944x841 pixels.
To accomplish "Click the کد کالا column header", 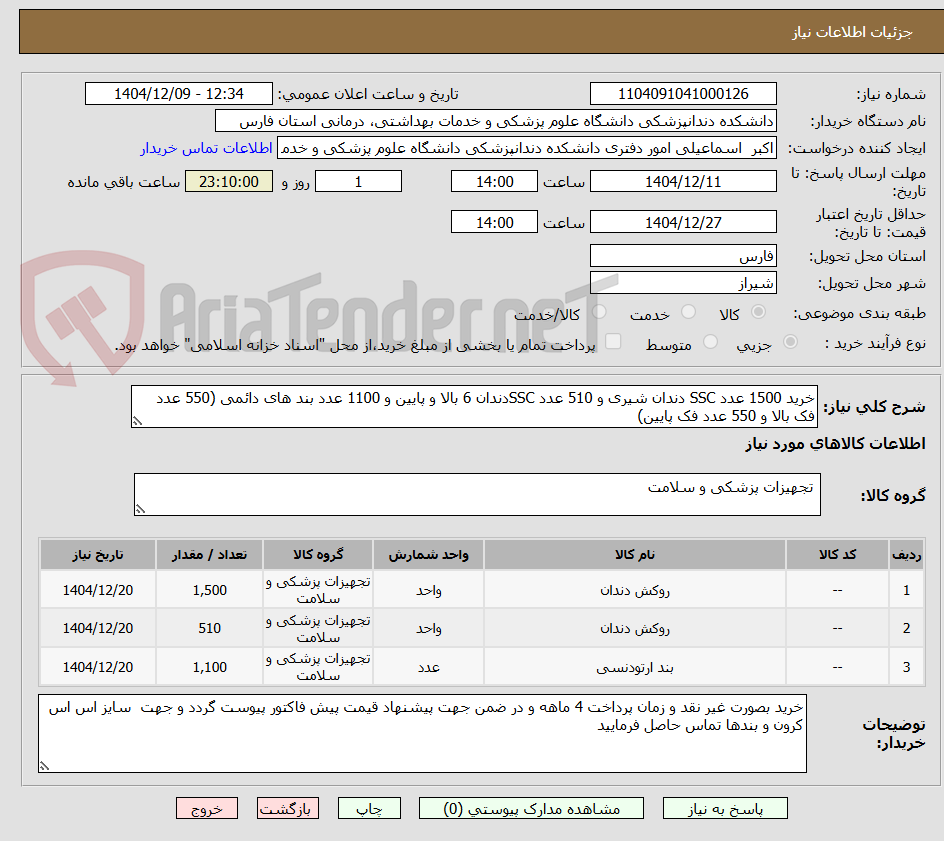I will click(837, 554).
